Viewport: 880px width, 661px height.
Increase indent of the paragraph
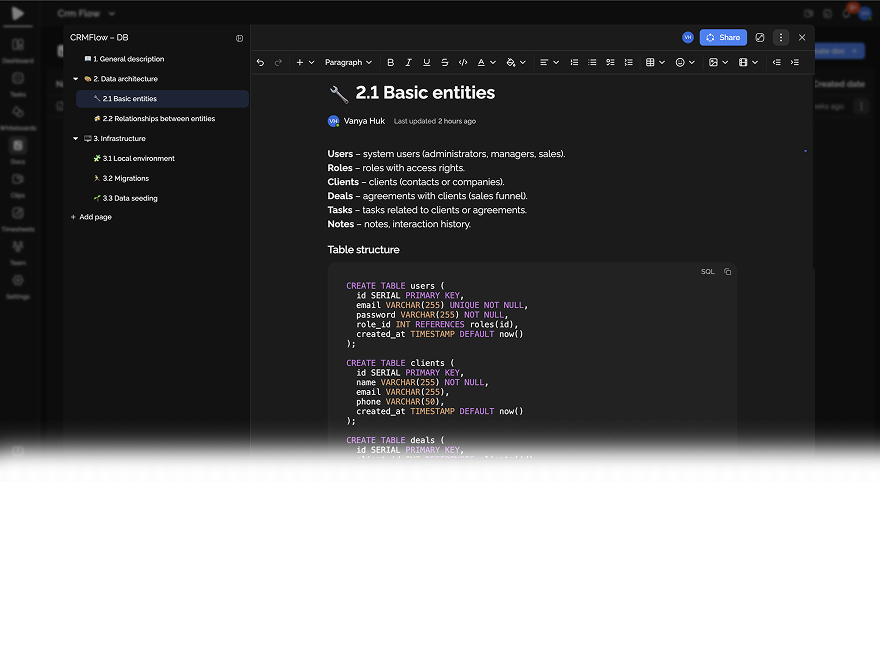tap(795, 62)
